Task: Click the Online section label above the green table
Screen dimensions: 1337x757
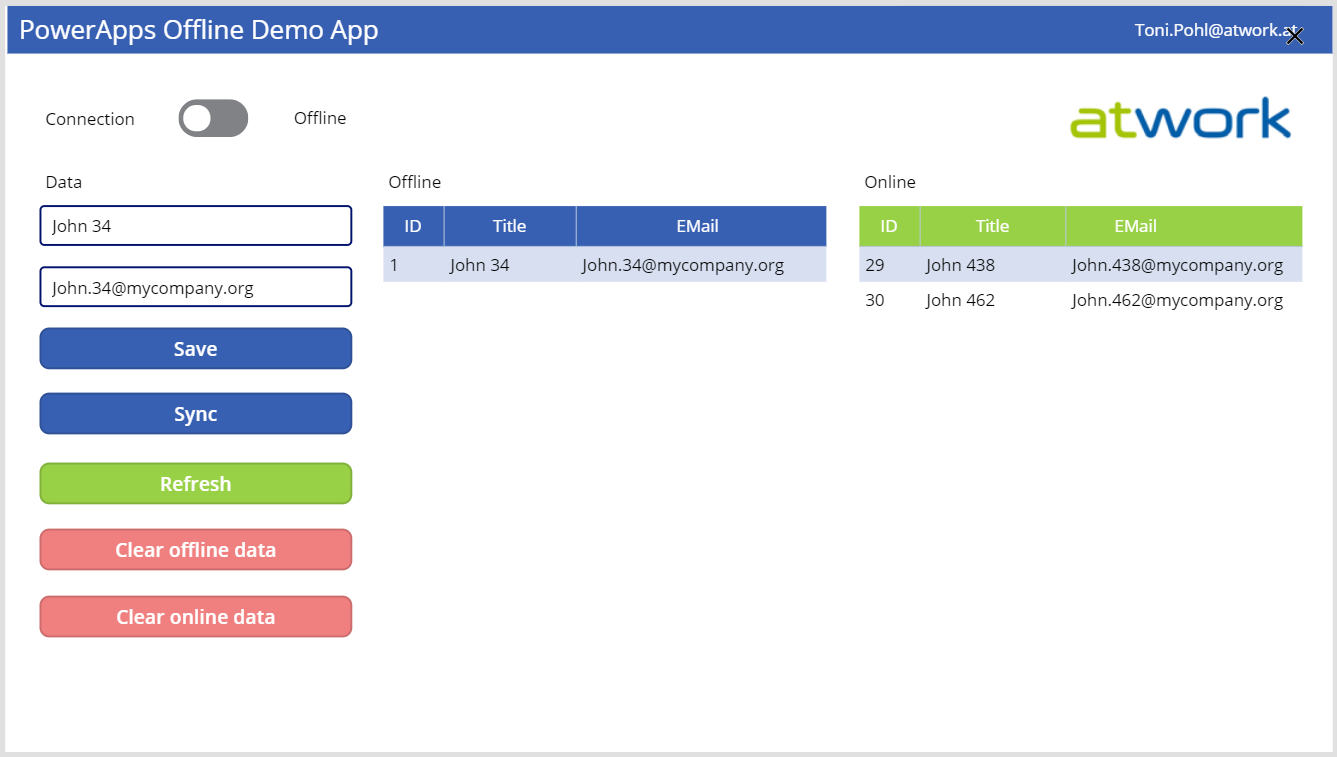Action: click(890, 182)
